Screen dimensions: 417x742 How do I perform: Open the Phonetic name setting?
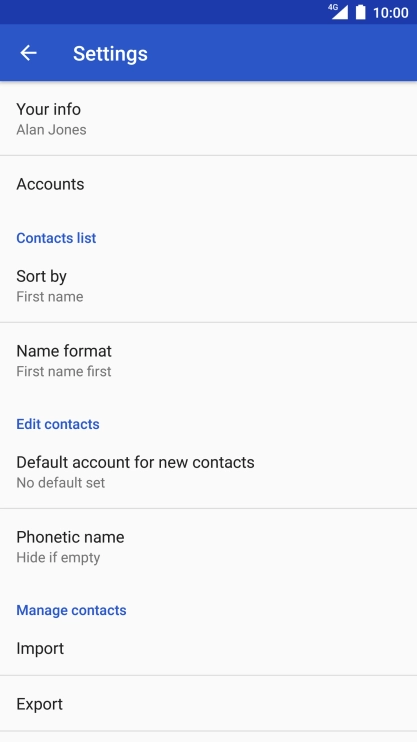click(208, 547)
